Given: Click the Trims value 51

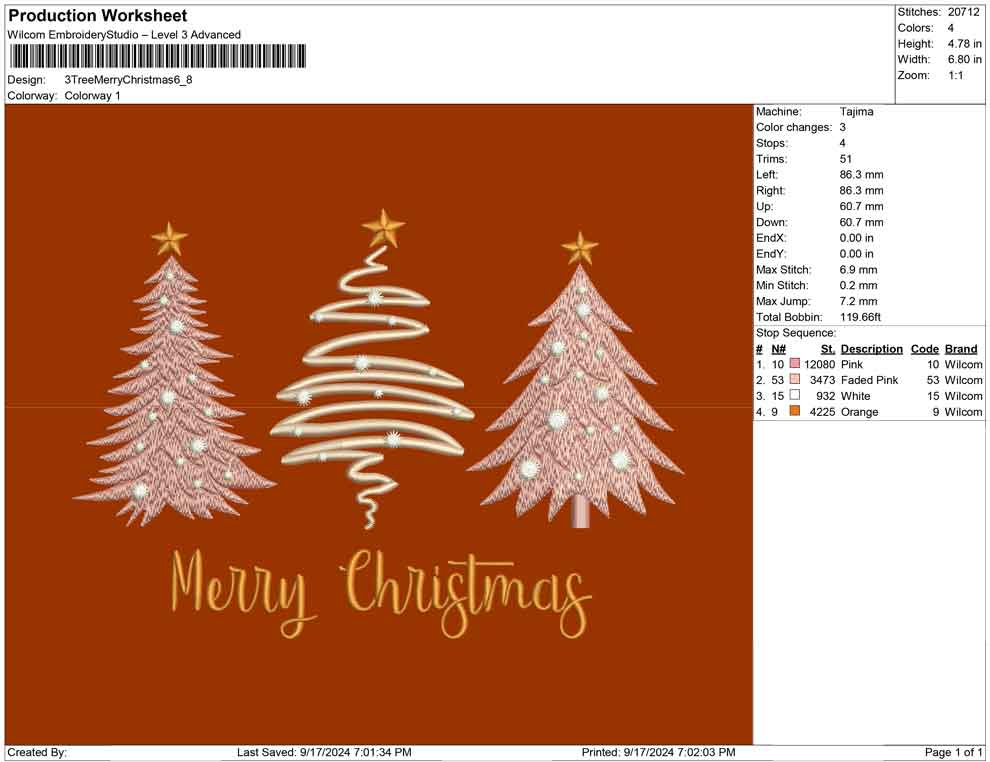Looking at the screenshot, I should pos(845,159).
